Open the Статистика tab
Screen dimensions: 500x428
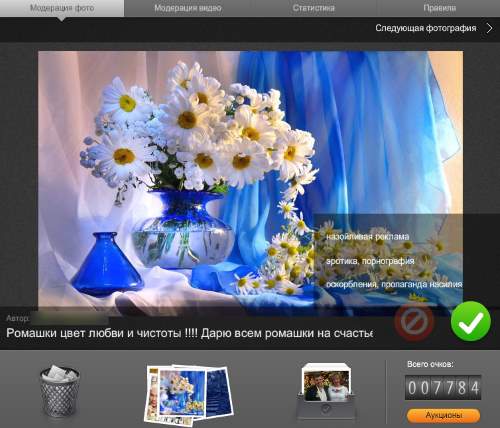[x=314, y=8]
